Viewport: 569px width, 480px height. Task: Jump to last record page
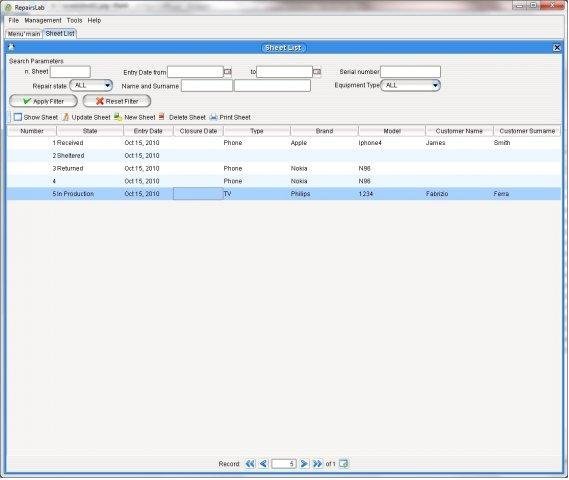318,463
